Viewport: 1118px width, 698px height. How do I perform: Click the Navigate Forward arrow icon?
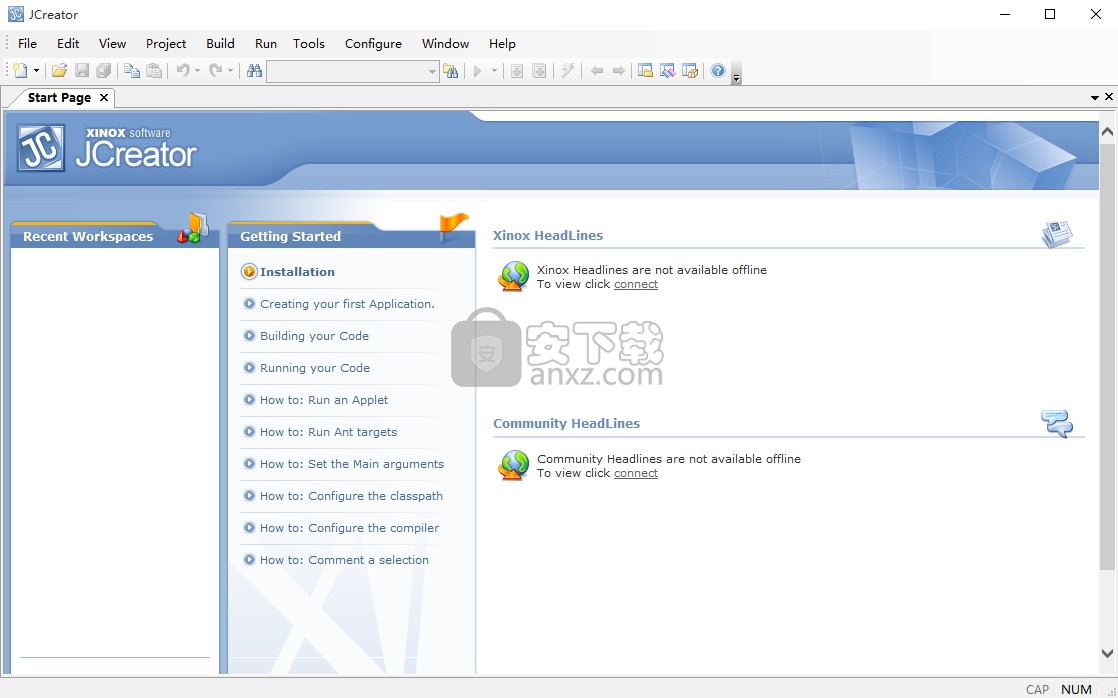click(618, 71)
